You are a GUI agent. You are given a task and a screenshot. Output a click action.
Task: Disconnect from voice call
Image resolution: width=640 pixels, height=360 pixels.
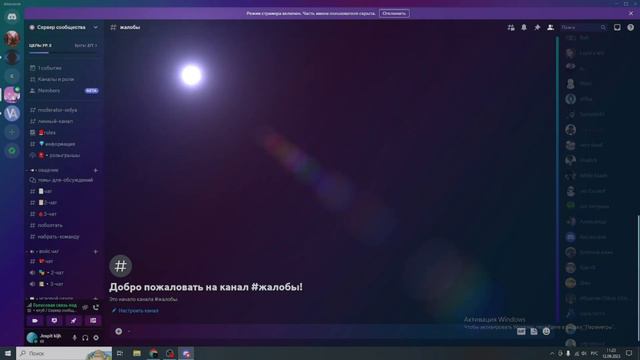96,307
